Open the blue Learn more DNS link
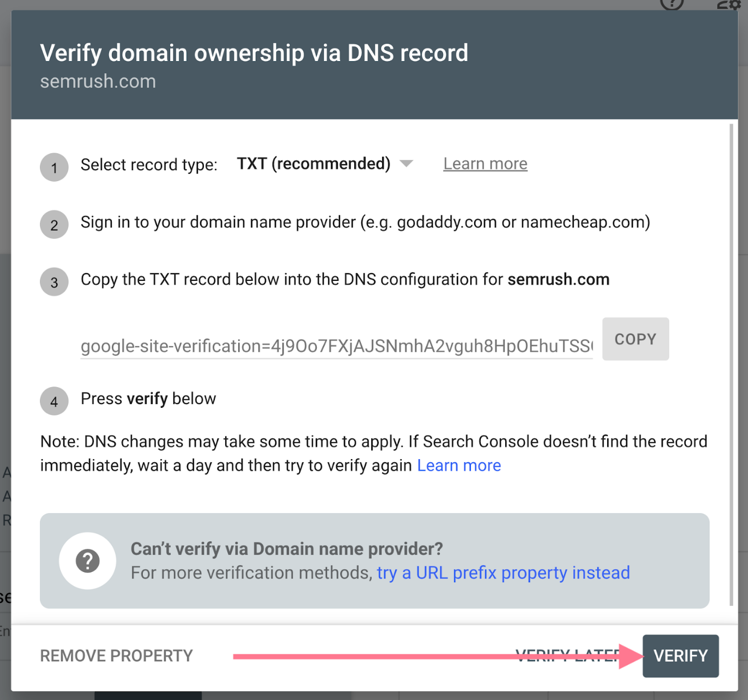Screen dimensions: 748x700 (459, 465)
